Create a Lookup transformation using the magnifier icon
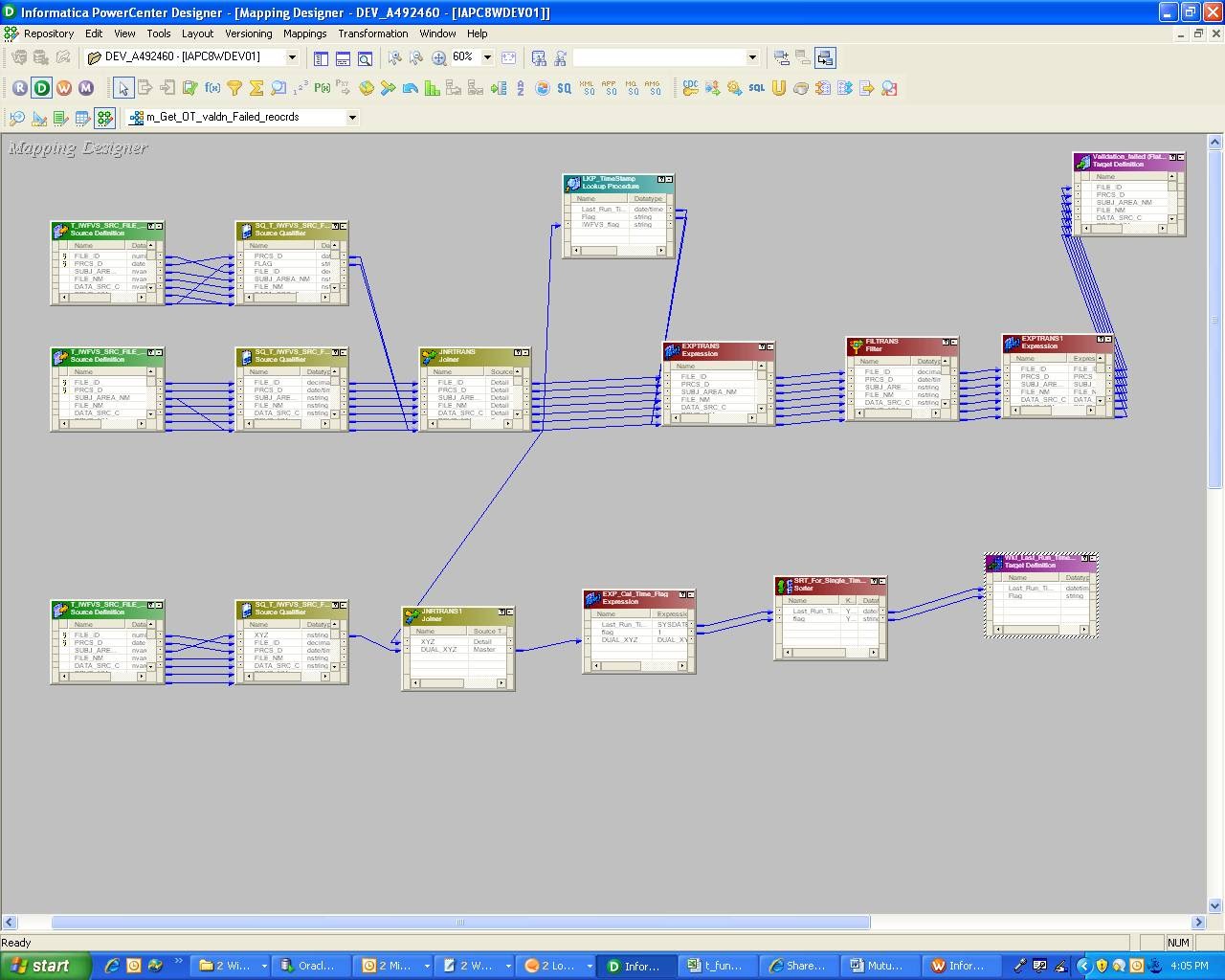This screenshot has height=980, width=1225. (x=278, y=88)
